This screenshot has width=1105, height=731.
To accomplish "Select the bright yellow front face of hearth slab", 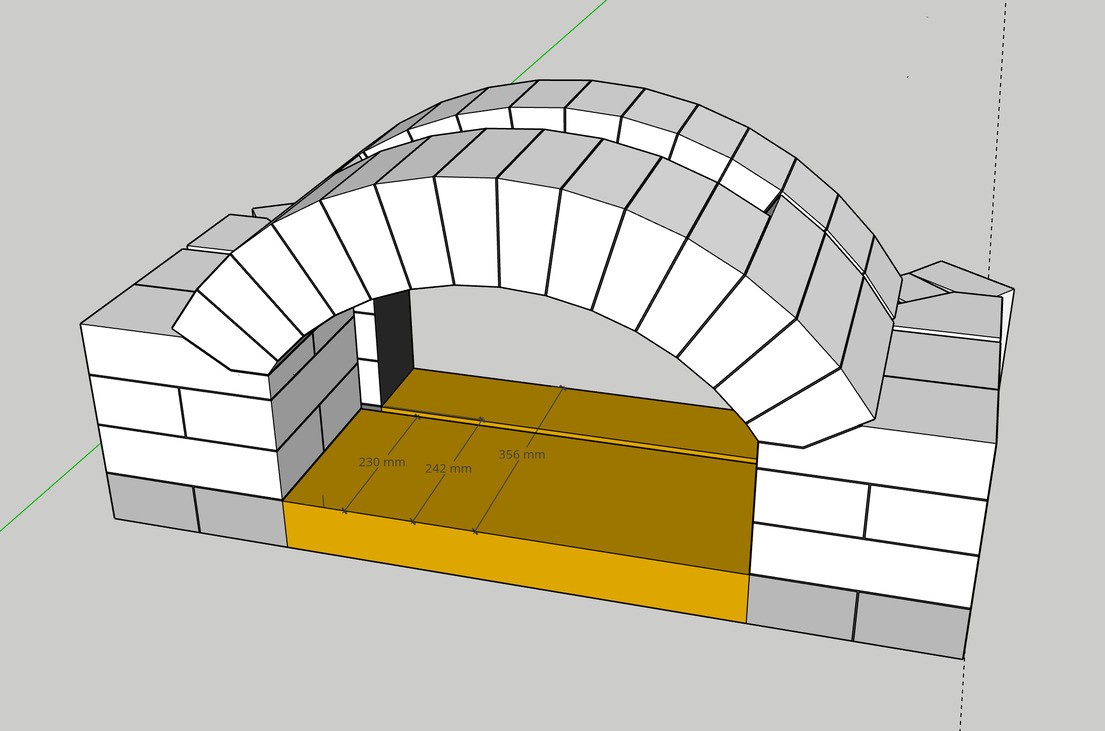I will click(520, 565).
